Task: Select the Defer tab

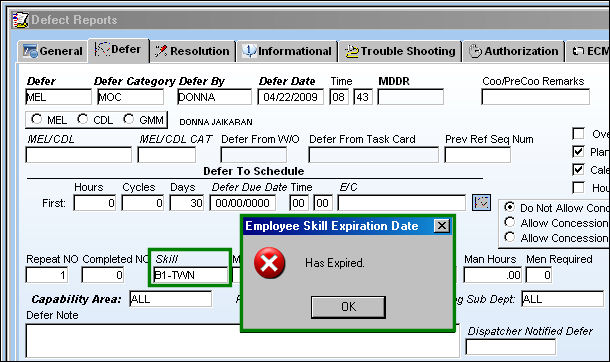Action: click(119, 50)
